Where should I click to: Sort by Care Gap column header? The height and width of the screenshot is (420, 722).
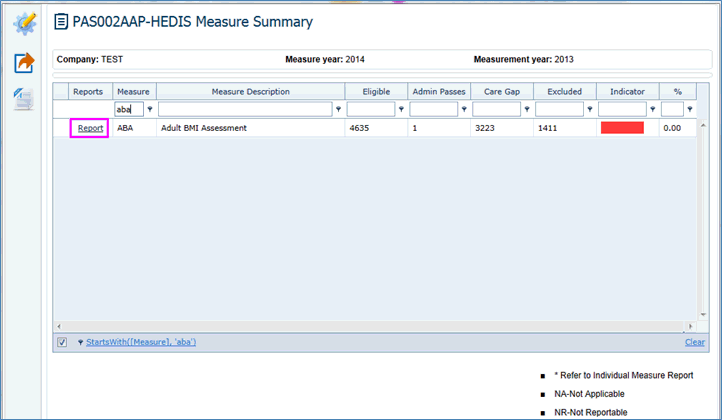point(499,92)
